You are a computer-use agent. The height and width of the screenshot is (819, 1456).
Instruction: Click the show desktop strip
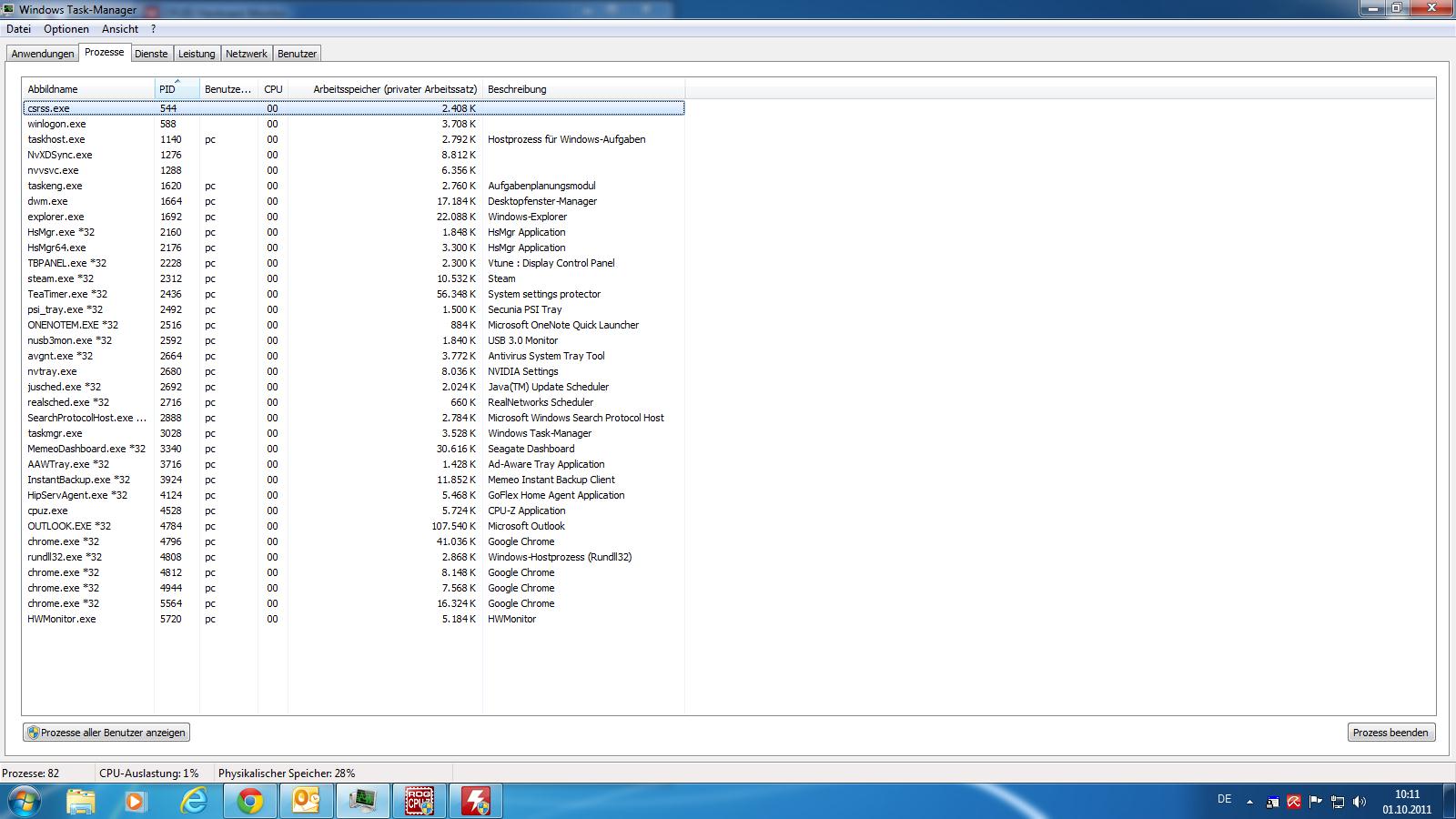[x=1449, y=801]
